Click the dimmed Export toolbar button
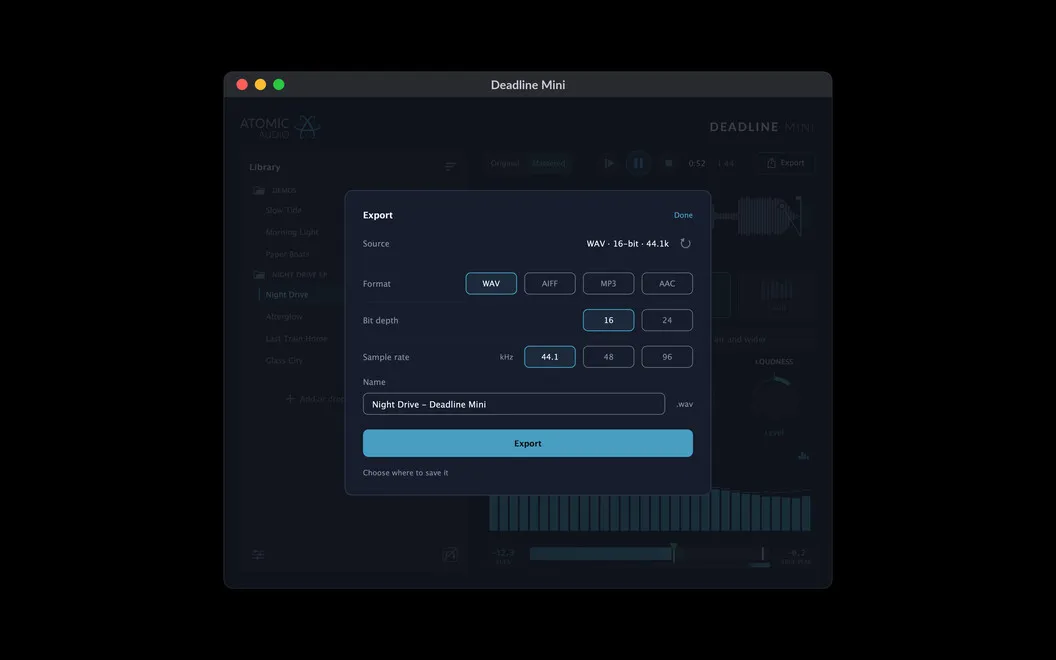 785,163
